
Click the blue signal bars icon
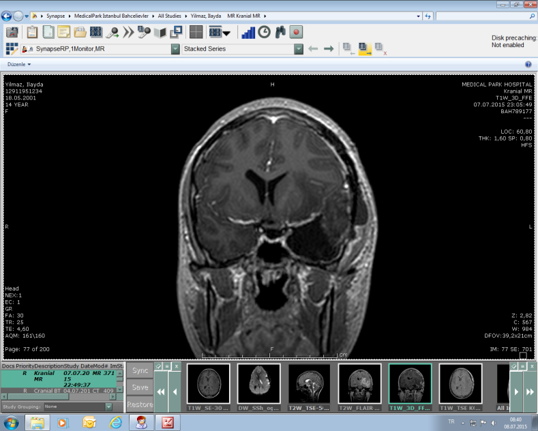pos(248,33)
